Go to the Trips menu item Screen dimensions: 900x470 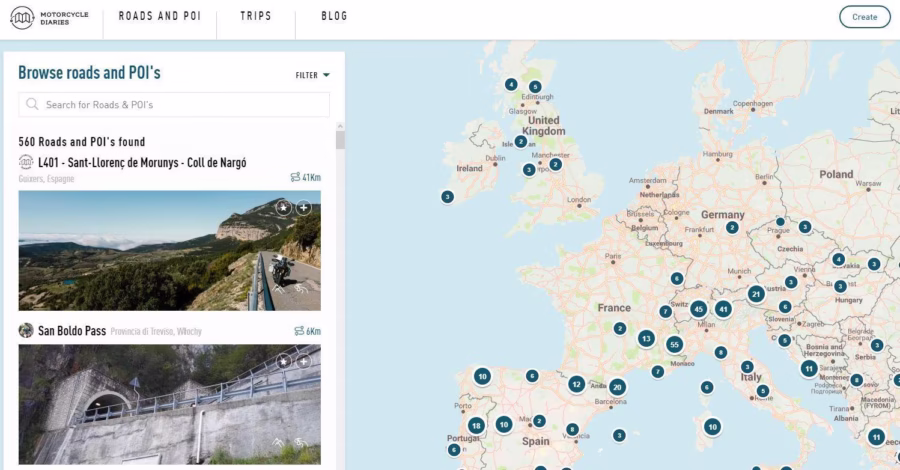(x=256, y=17)
